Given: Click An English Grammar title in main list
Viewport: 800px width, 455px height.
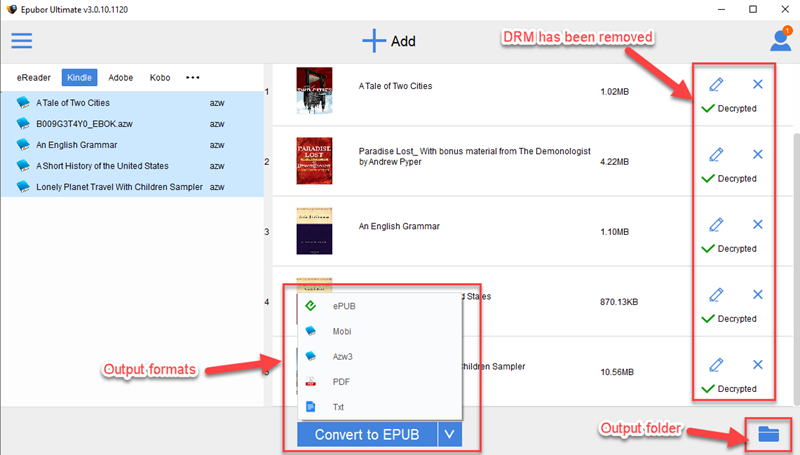Looking at the screenshot, I should coord(399,226).
